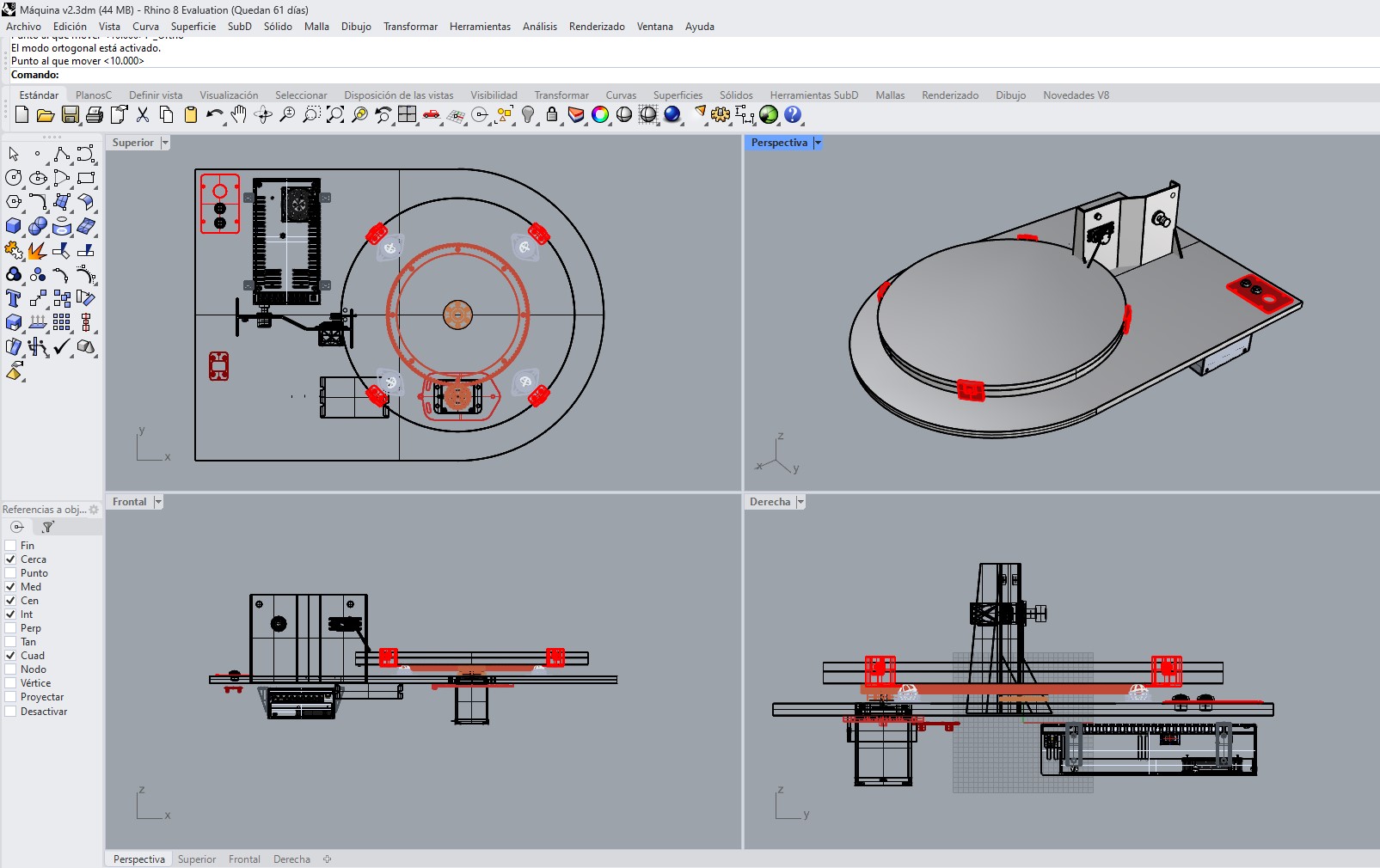Click the Pan hand icon

pyautogui.click(x=239, y=115)
